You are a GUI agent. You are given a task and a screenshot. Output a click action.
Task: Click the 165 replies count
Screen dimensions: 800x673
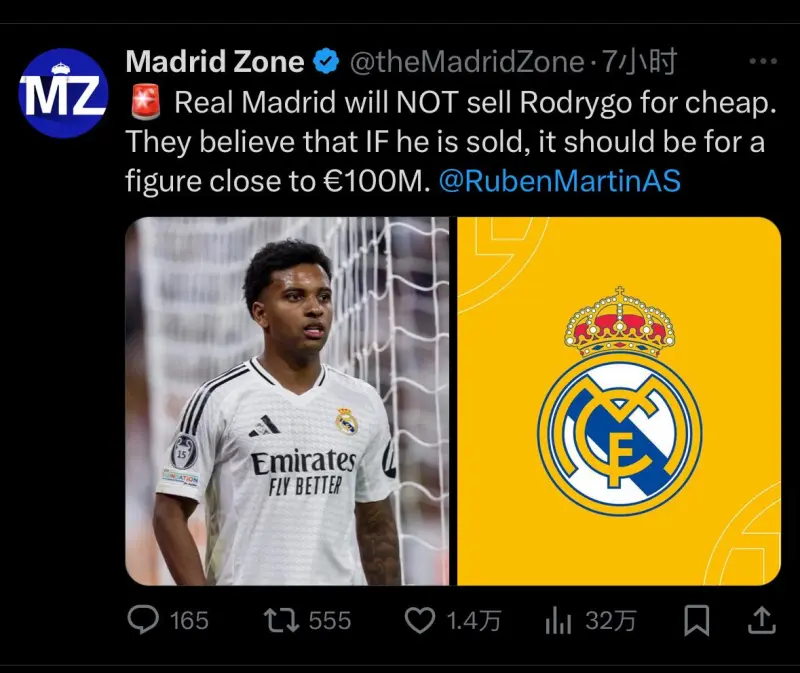189,621
